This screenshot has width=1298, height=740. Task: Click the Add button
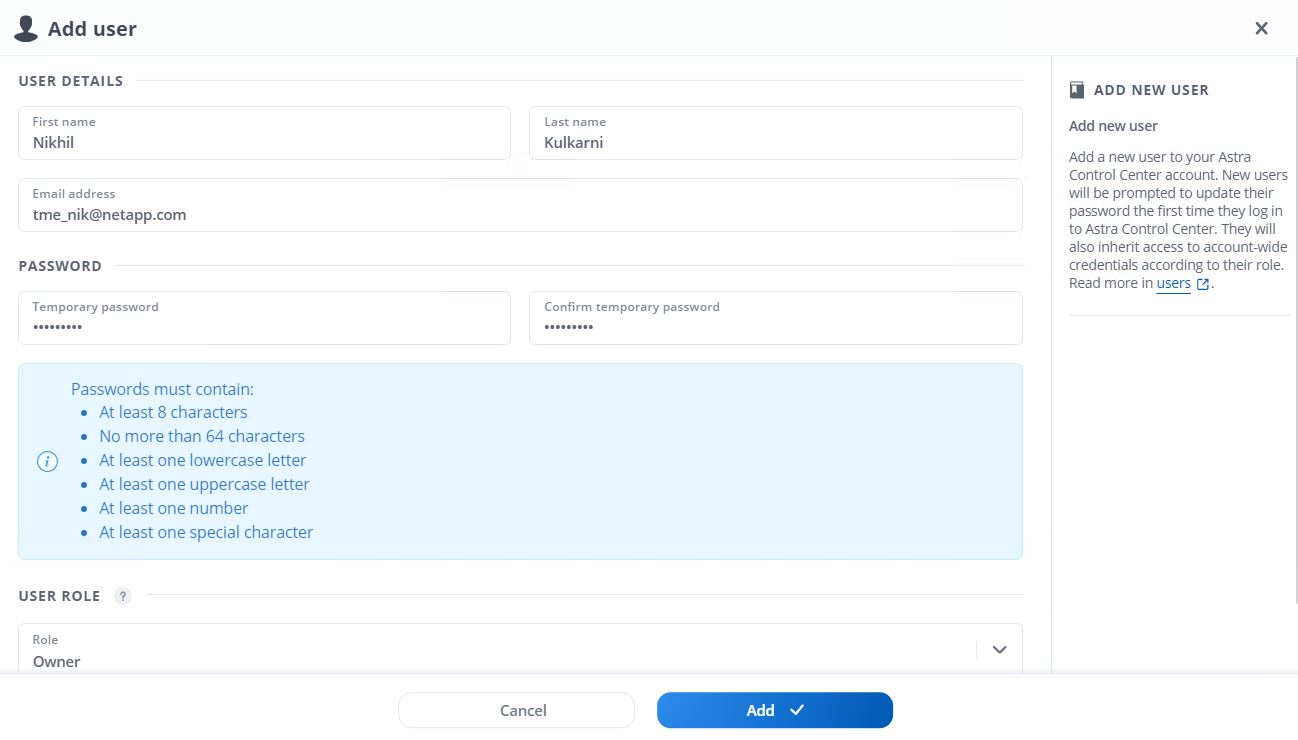tap(775, 710)
